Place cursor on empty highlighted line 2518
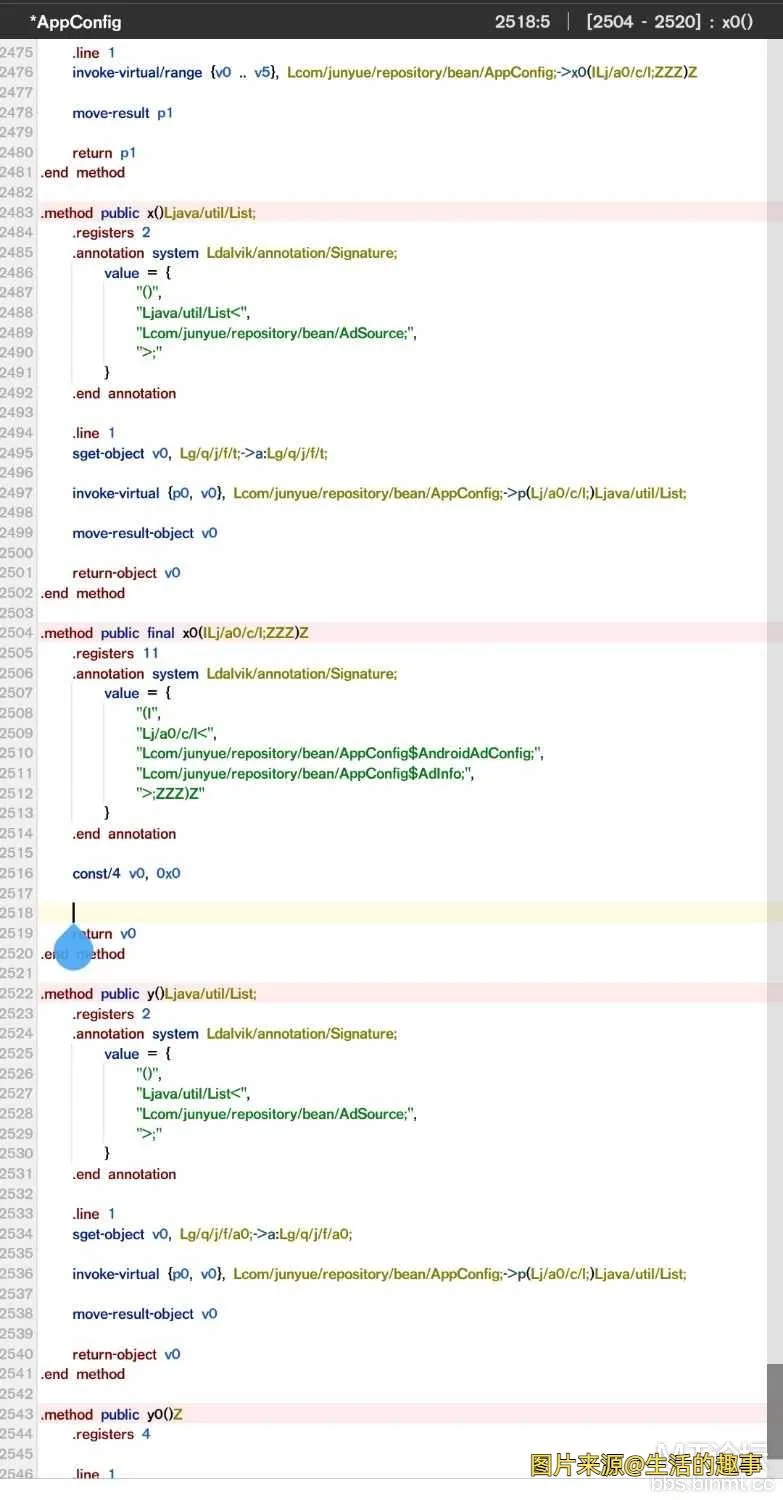The width and height of the screenshot is (783, 1500). 400,913
